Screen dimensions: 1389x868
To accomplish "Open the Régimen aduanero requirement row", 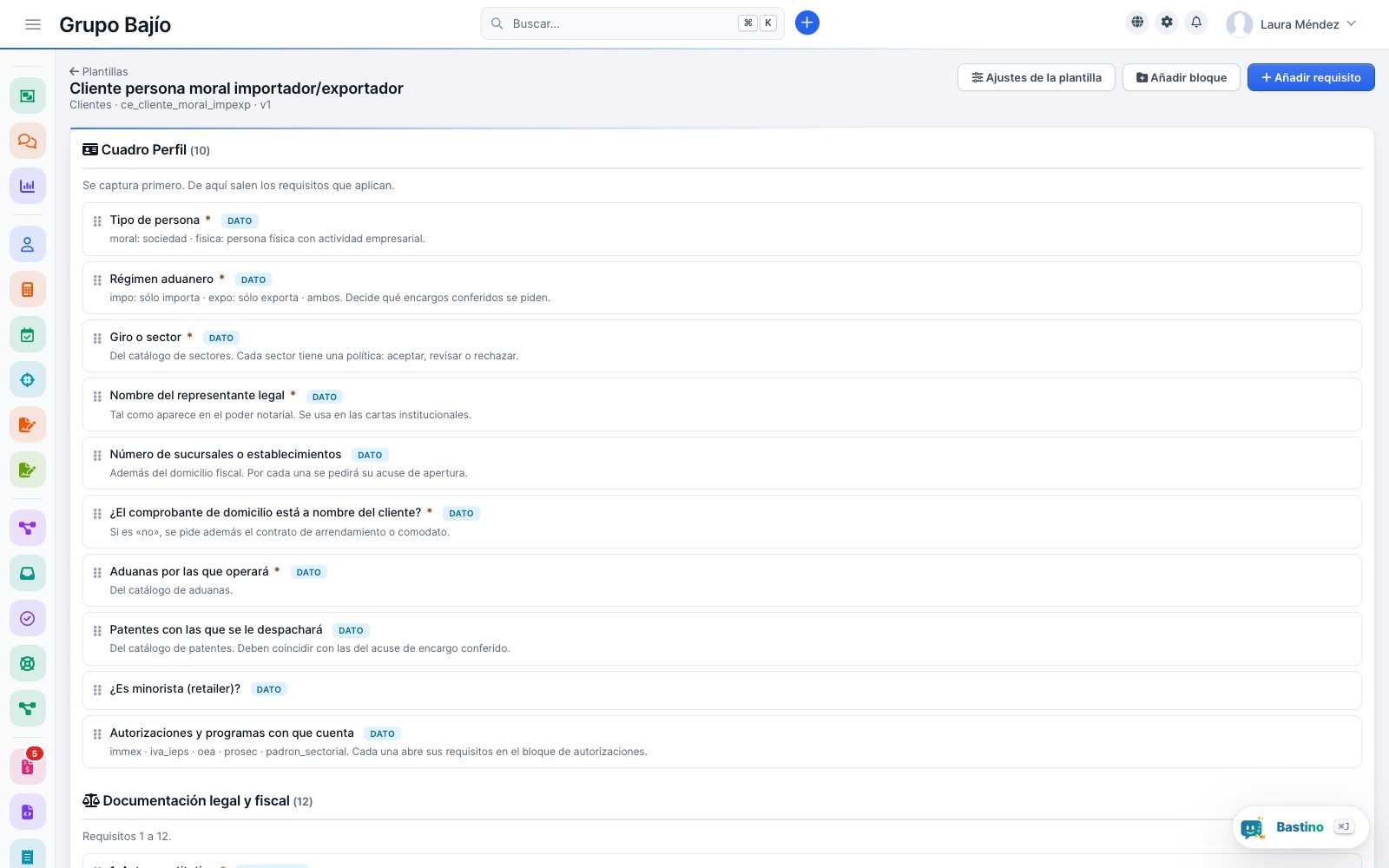I will point(721,287).
